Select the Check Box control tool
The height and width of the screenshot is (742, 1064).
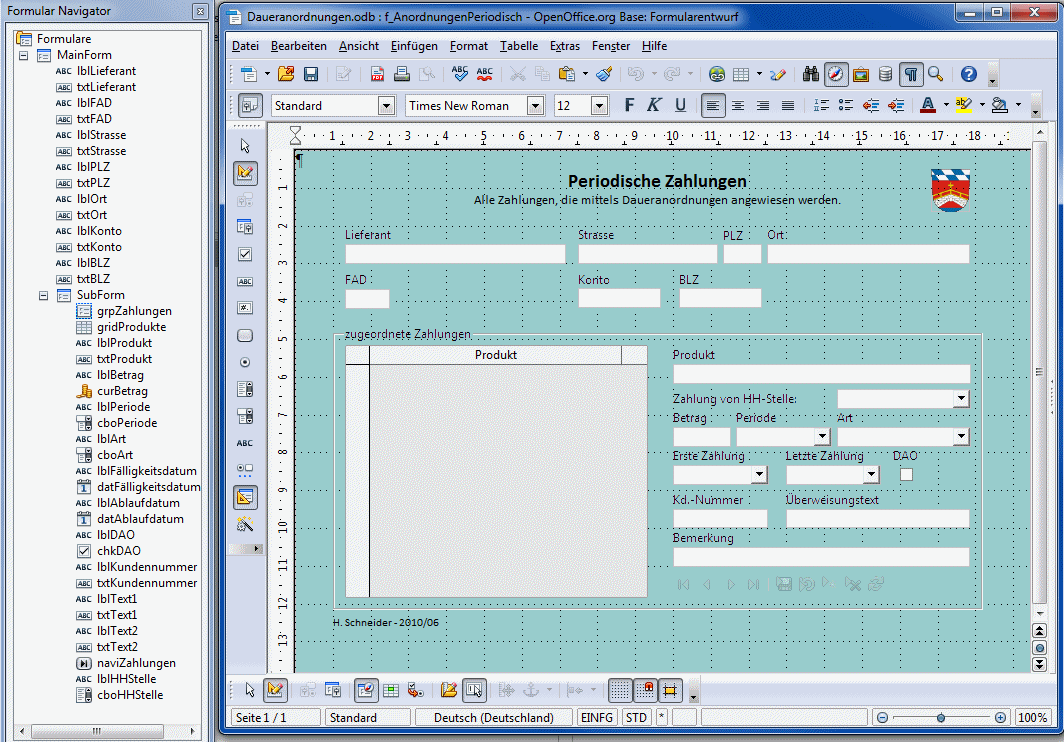coord(245,255)
